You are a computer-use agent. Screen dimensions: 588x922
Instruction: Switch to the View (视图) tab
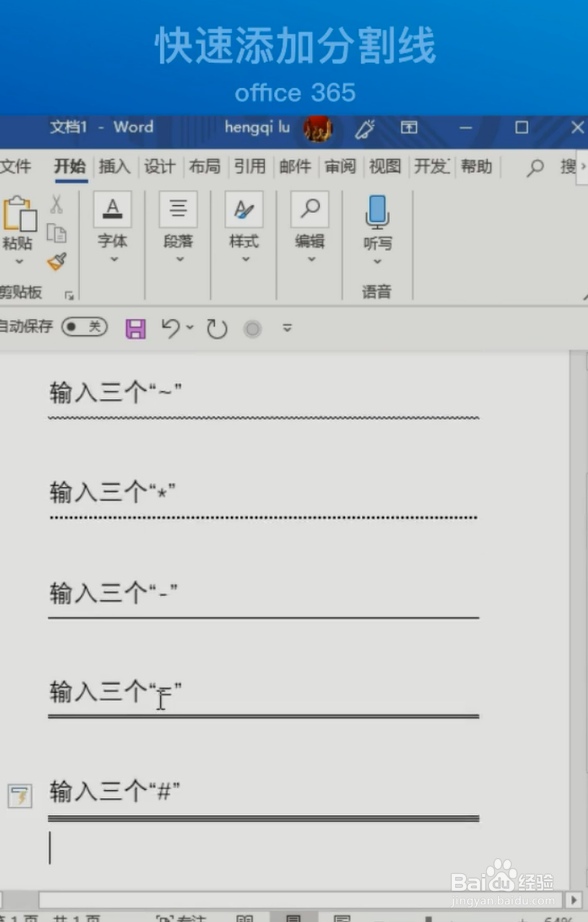[385, 166]
